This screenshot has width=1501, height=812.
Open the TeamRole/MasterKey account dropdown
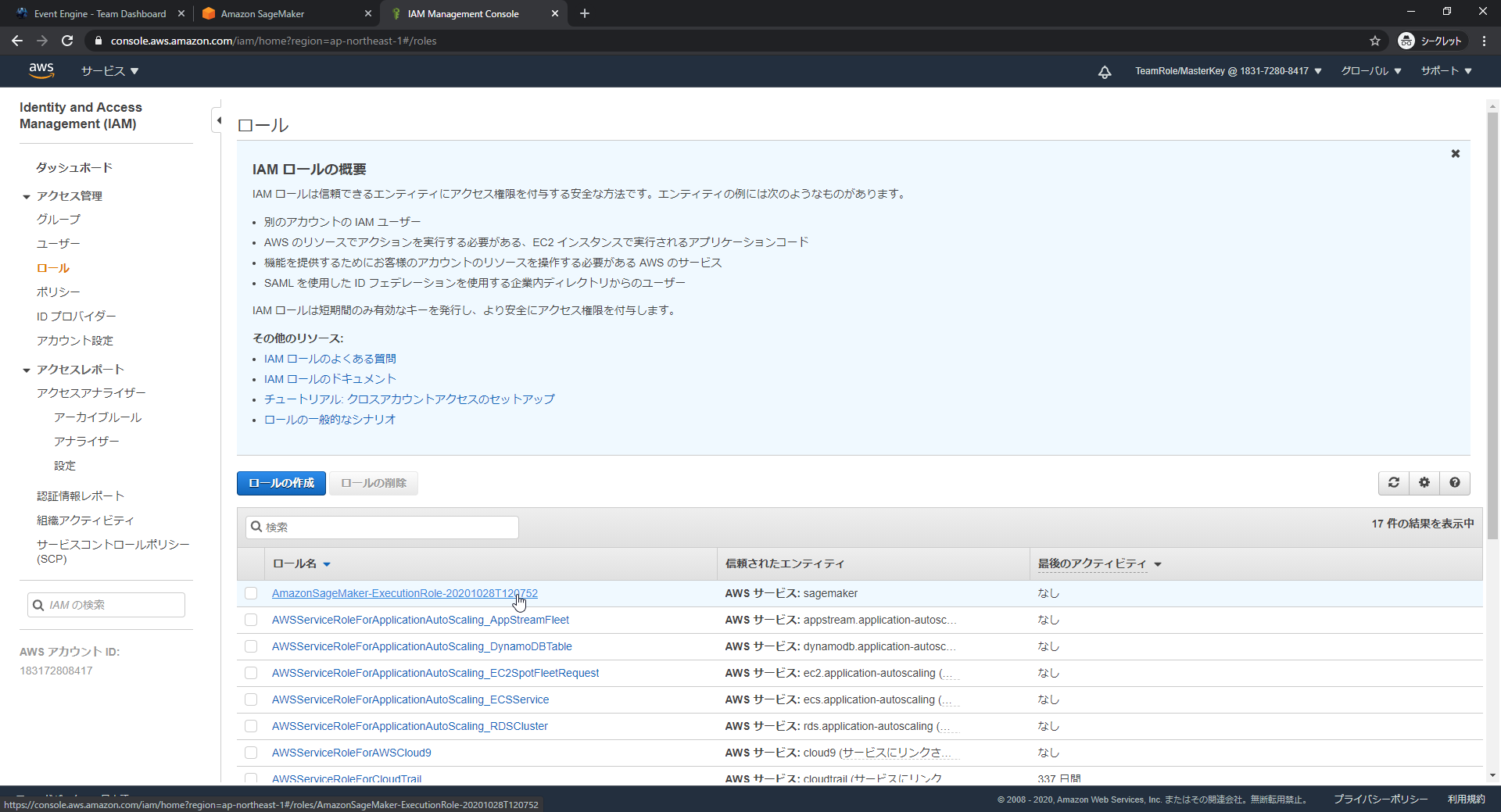pos(1228,71)
